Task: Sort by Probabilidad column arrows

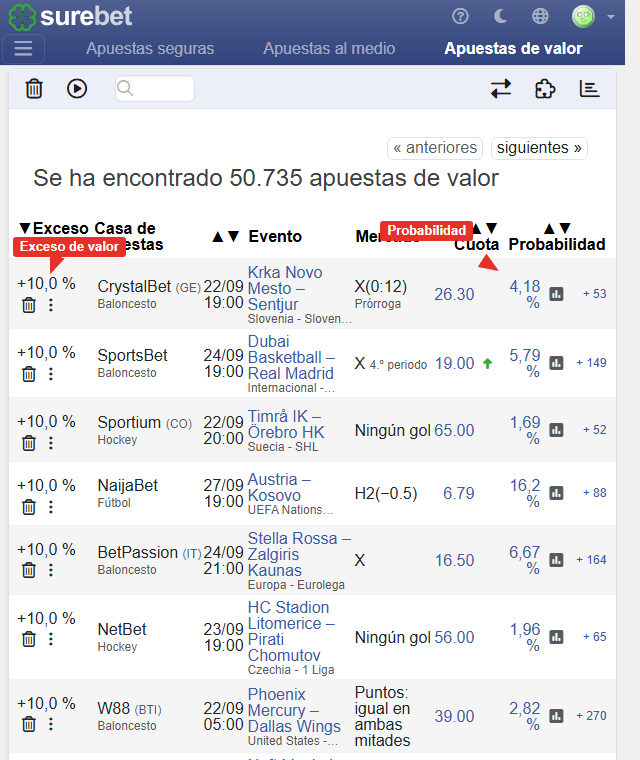Action: click(x=557, y=228)
